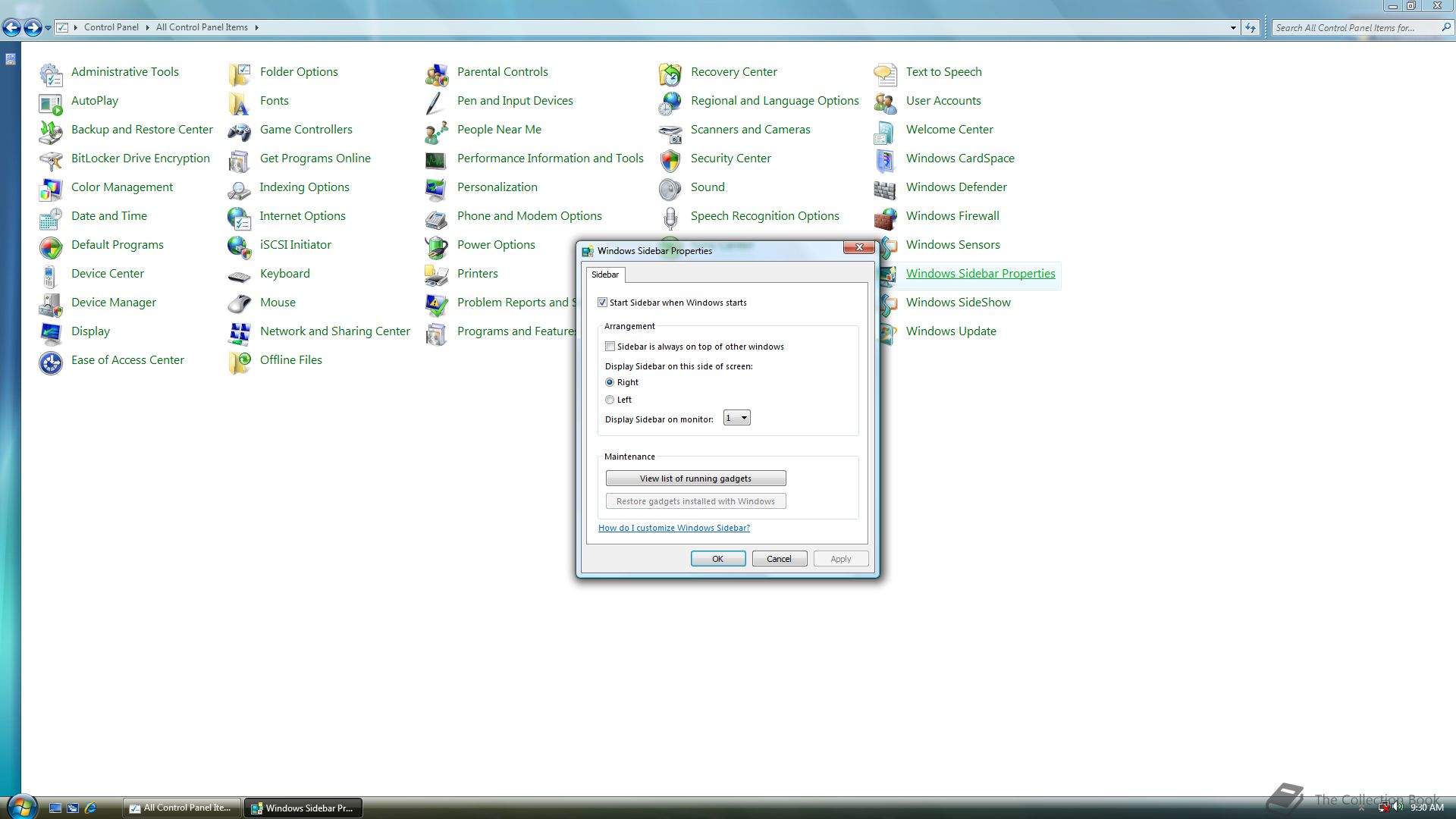Open Administrative Tools icon
Image resolution: width=1456 pixels, height=819 pixels.
[51, 74]
